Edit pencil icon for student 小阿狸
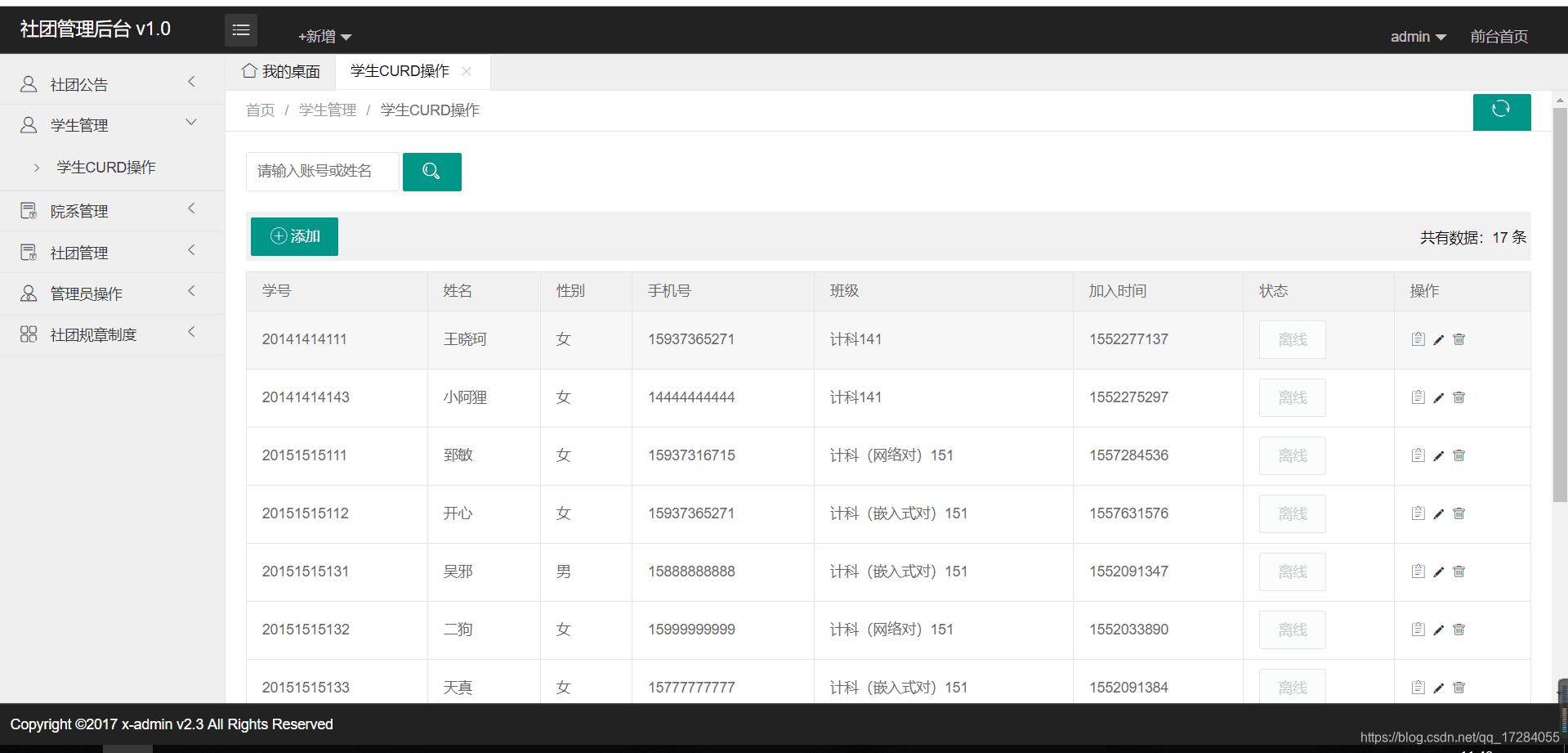 click(x=1439, y=397)
